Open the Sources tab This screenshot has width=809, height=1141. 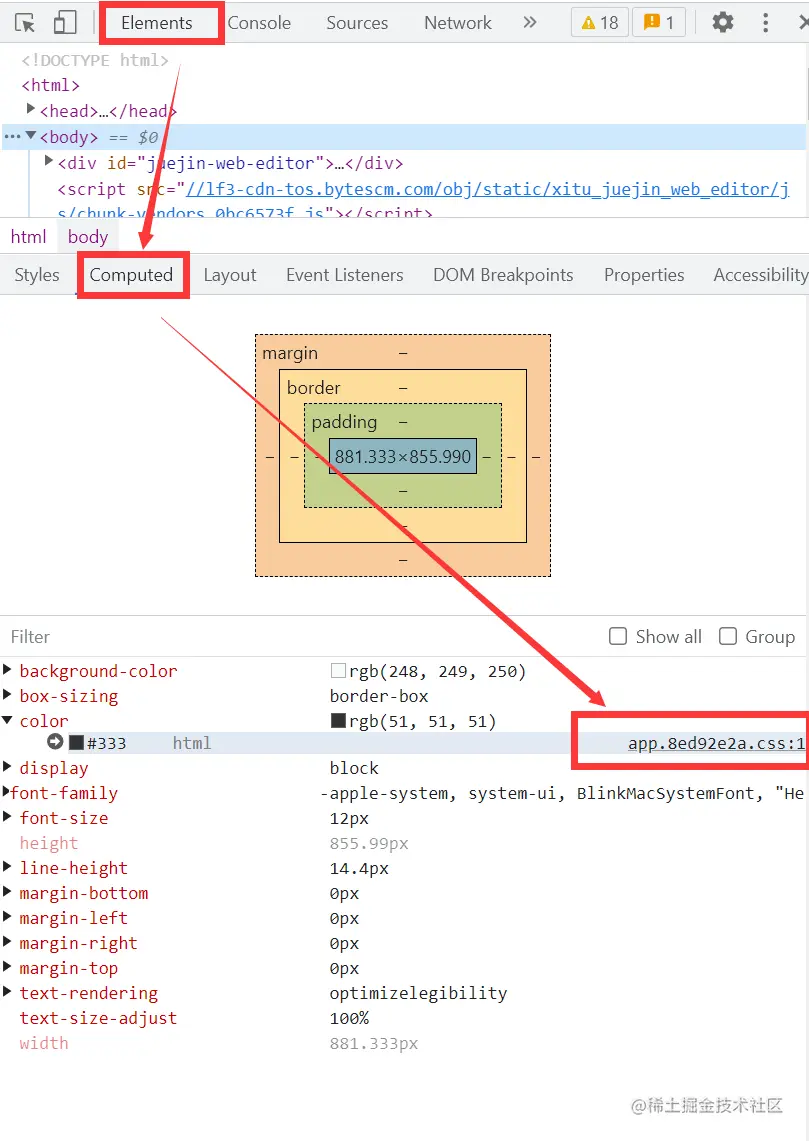357,23
